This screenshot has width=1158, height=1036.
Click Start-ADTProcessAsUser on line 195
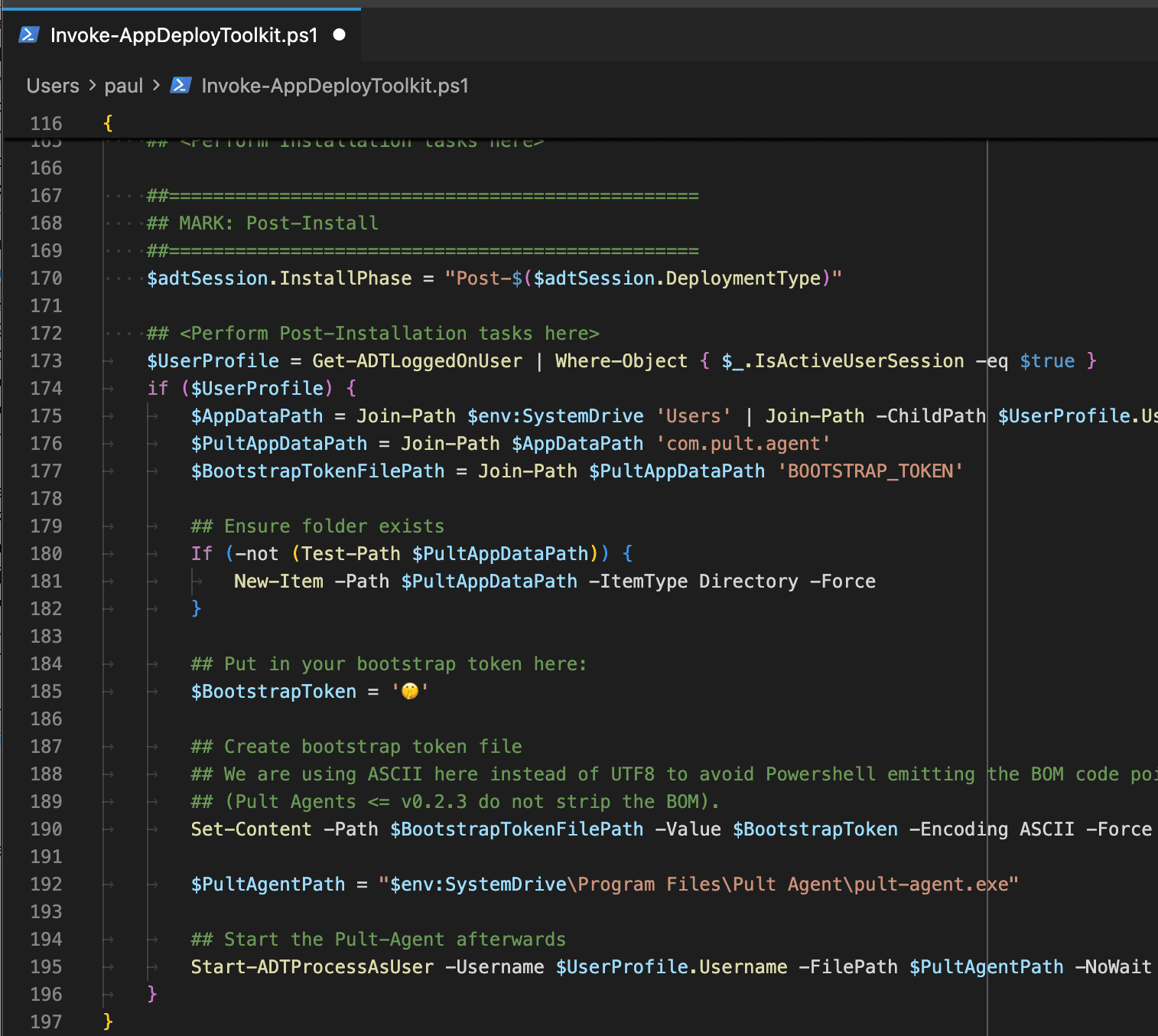pyautogui.click(x=312, y=967)
